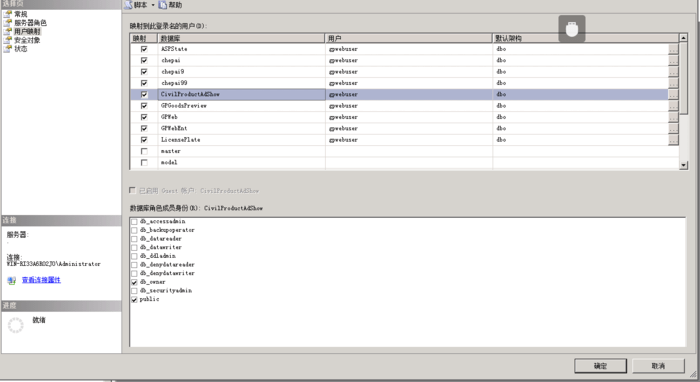Click the 用户 column header

point(408,38)
